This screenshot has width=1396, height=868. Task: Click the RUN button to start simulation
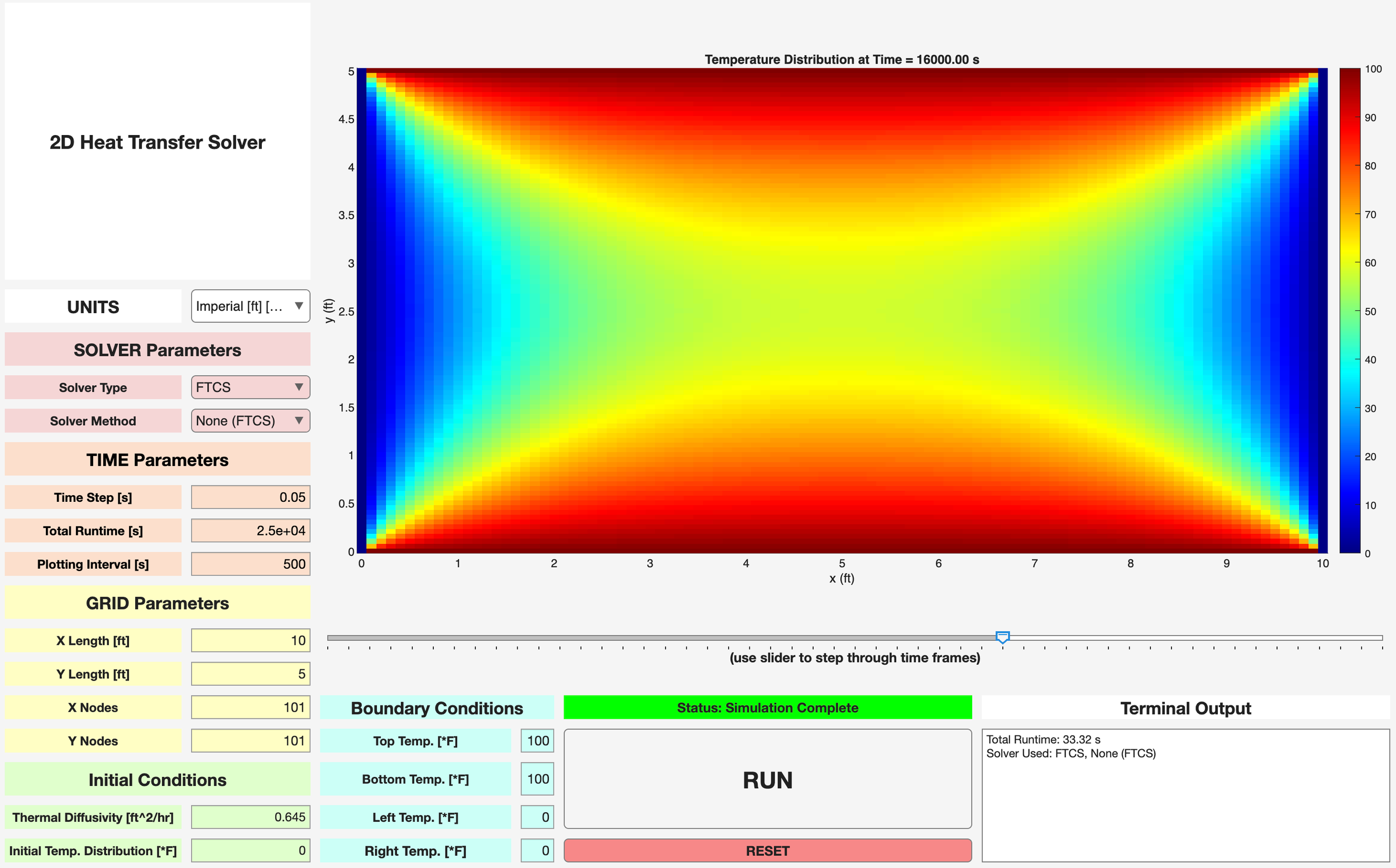click(767, 779)
